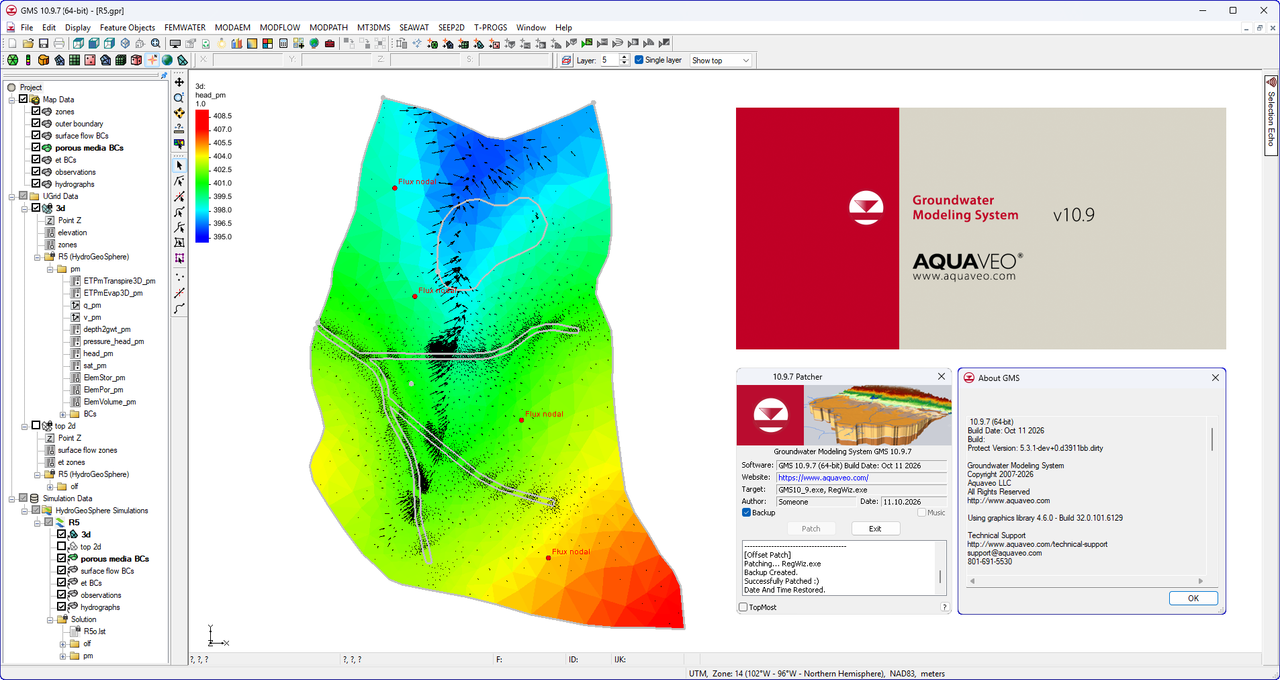Collapse the Map Data tree node
The width and height of the screenshot is (1280, 680).
[x=12, y=100]
